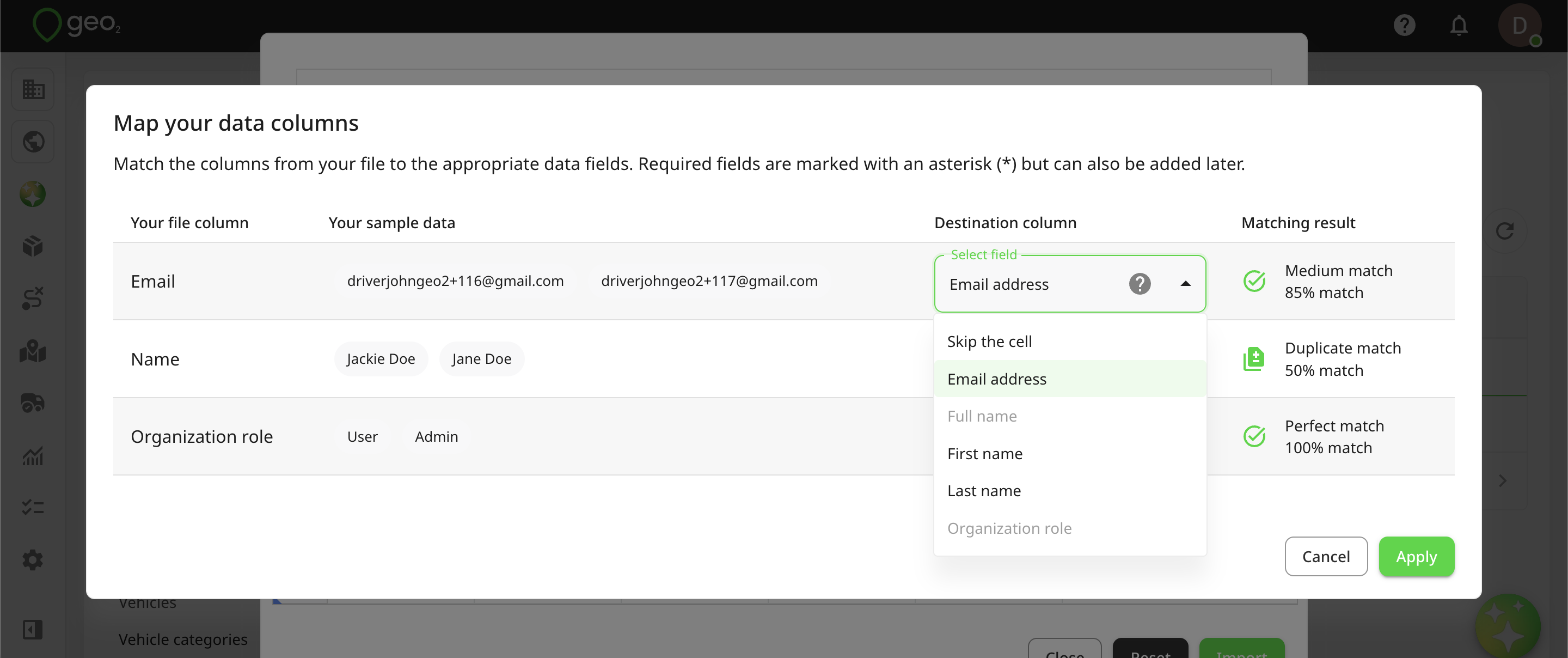Open the vehicles truck sidebar icon

point(33,403)
